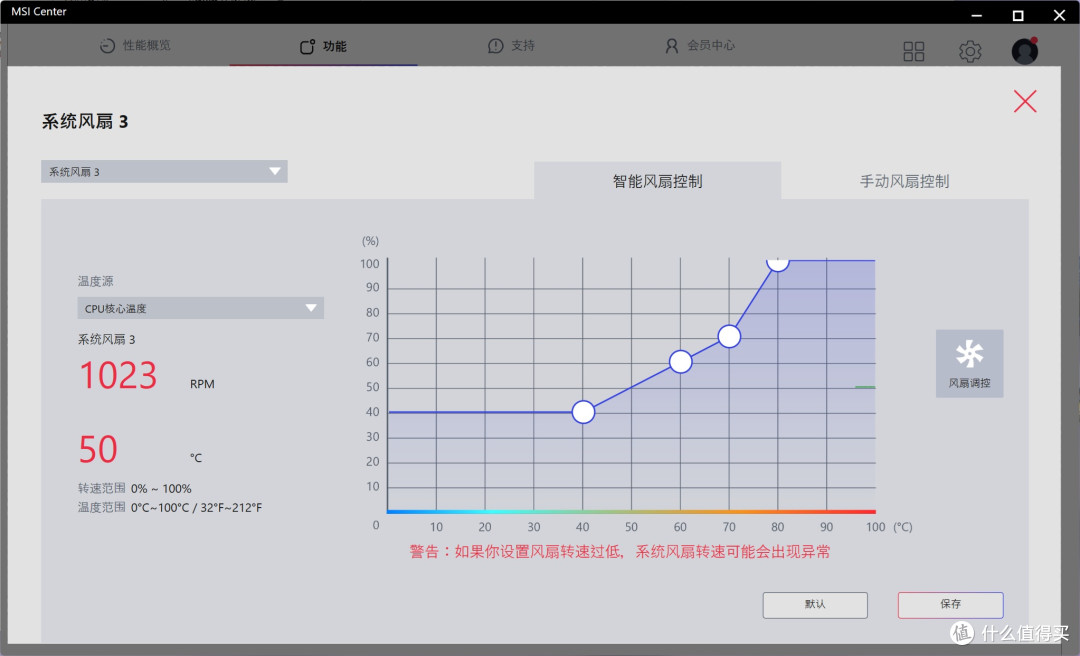Expand the CPU核心温度 temperature source dropdown
Viewport: 1080px width, 656px height.
tap(200, 308)
